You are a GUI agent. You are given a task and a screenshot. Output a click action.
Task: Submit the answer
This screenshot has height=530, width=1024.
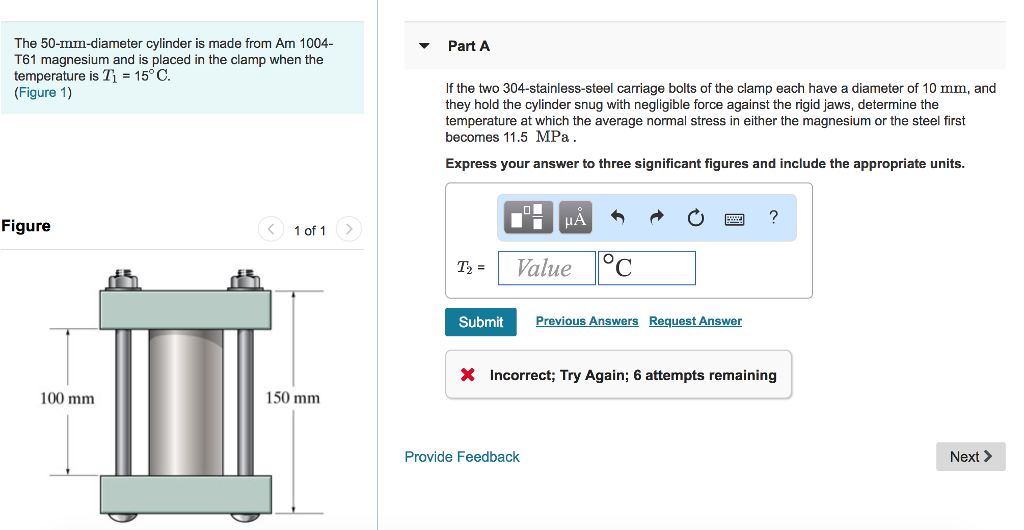481,322
